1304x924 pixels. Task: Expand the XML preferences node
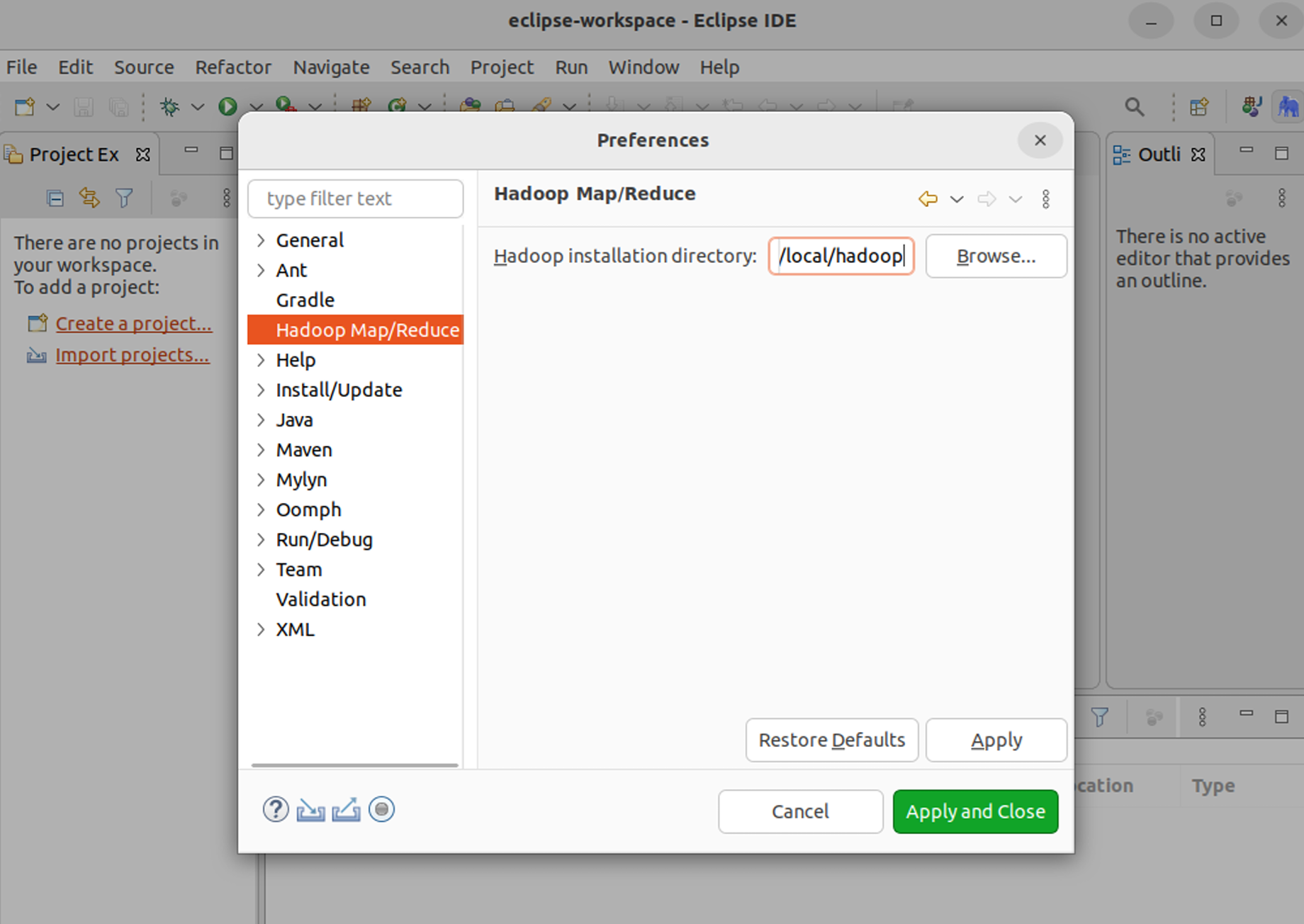261,629
